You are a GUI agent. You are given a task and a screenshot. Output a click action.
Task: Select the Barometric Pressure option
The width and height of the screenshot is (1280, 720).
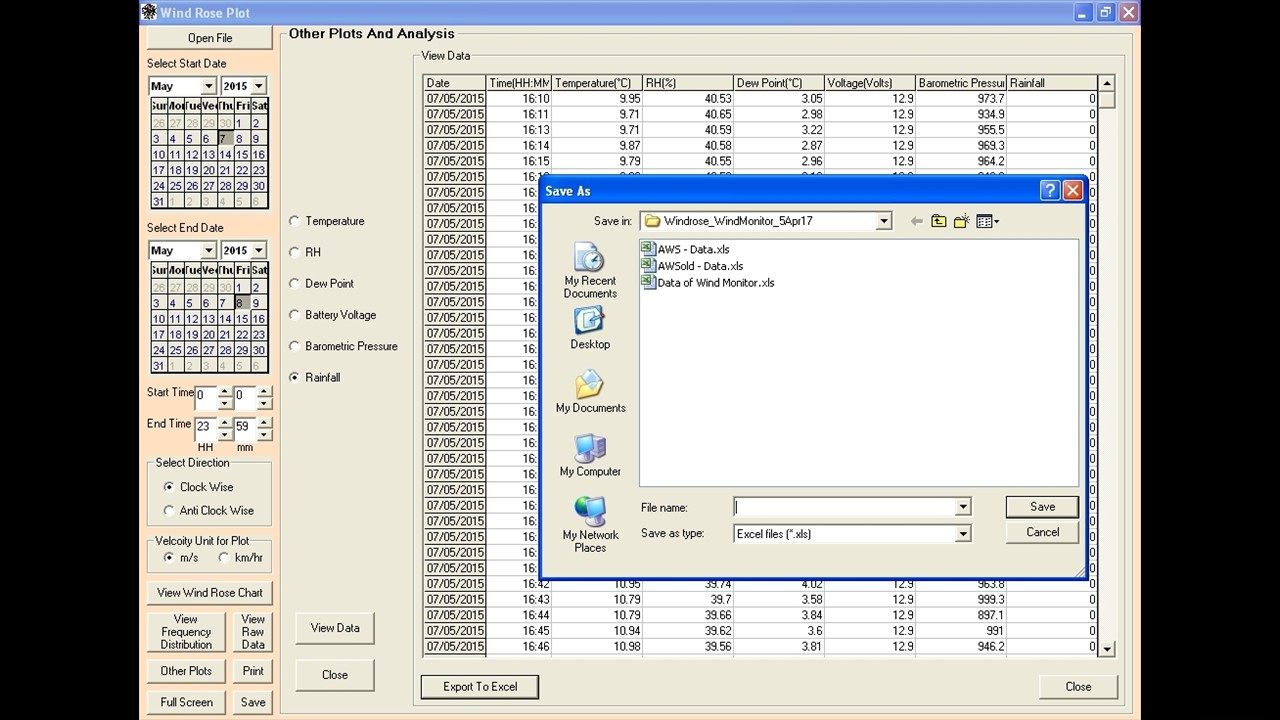[x=294, y=346]
